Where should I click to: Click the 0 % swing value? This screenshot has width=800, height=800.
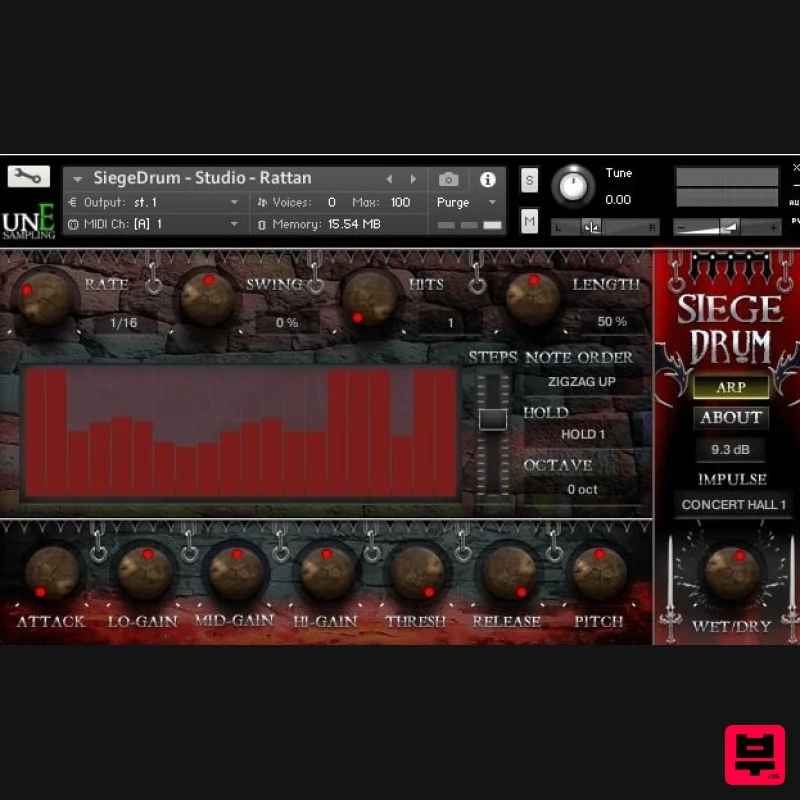click(287, 323)
